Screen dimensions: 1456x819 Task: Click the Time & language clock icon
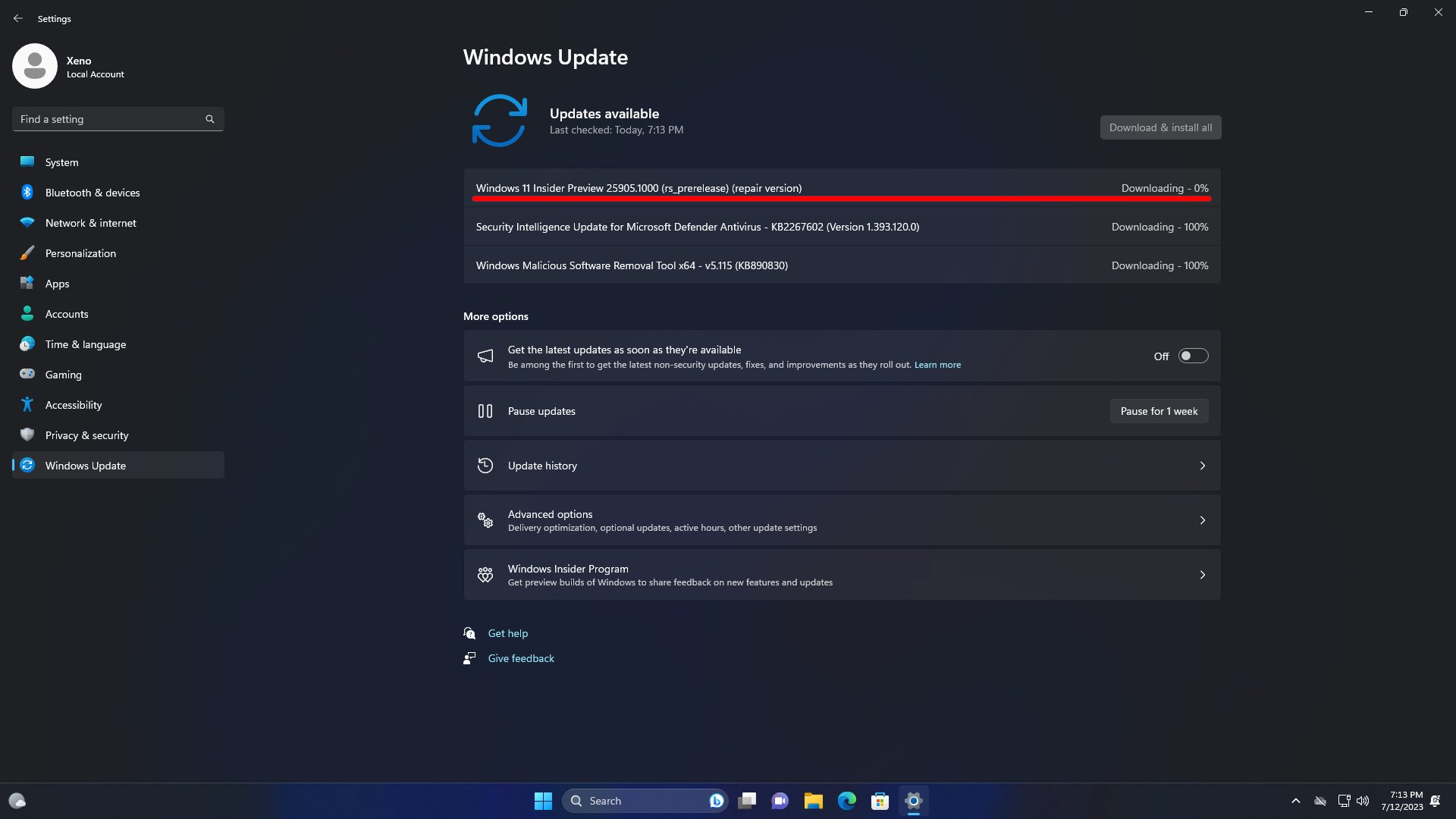click(x=27, y=344)
